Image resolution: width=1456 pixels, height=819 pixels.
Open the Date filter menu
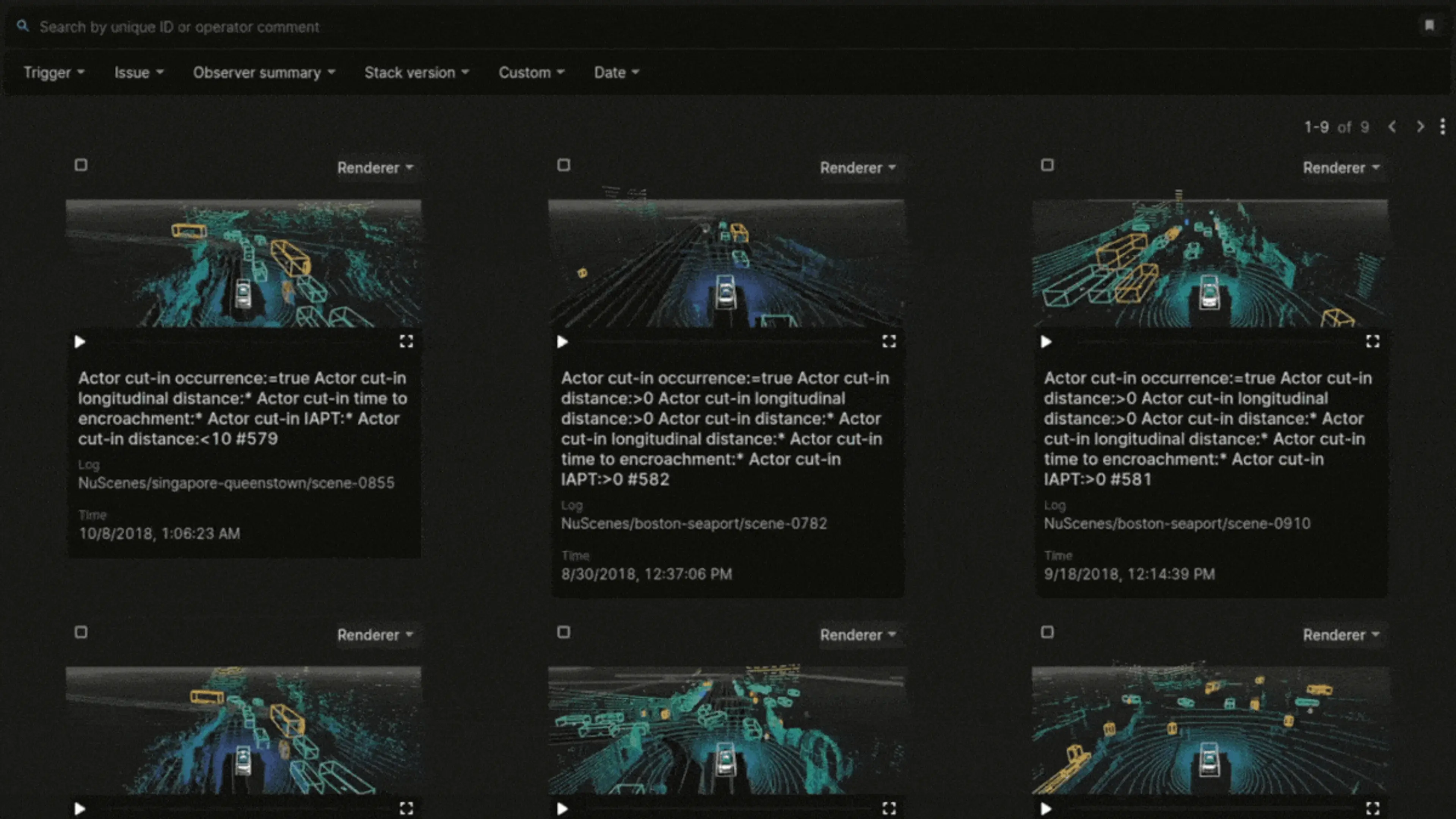click(616, 72)
